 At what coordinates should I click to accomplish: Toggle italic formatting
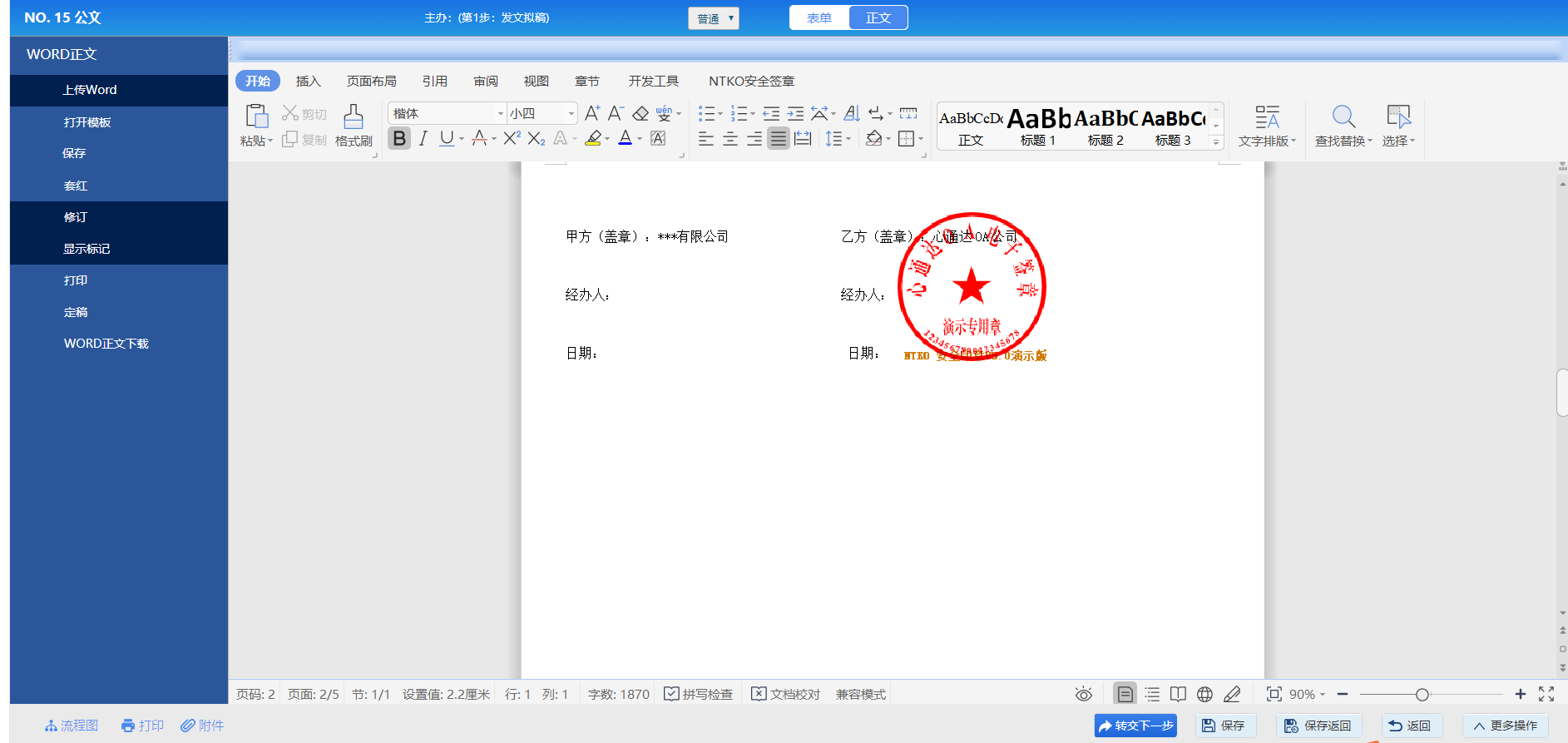click(423, 138)
